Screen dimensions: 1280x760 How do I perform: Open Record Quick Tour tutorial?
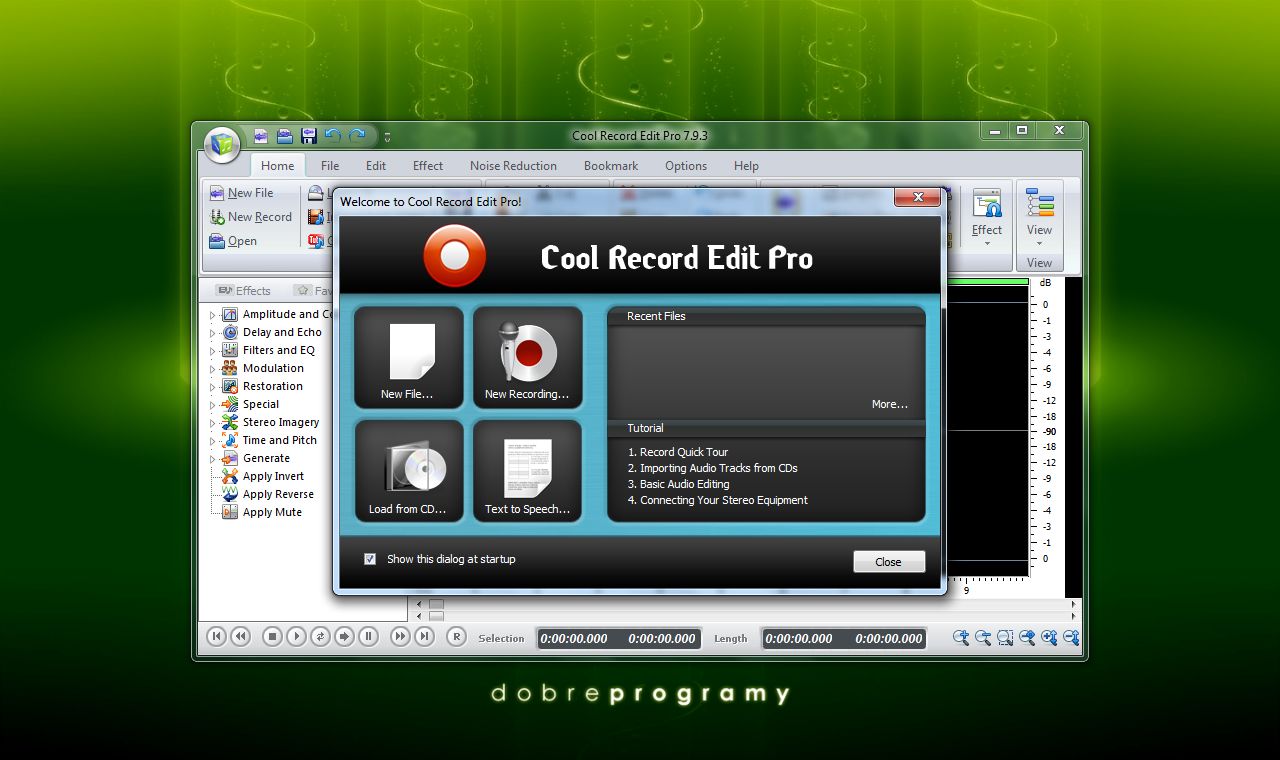tap(678, 452)
